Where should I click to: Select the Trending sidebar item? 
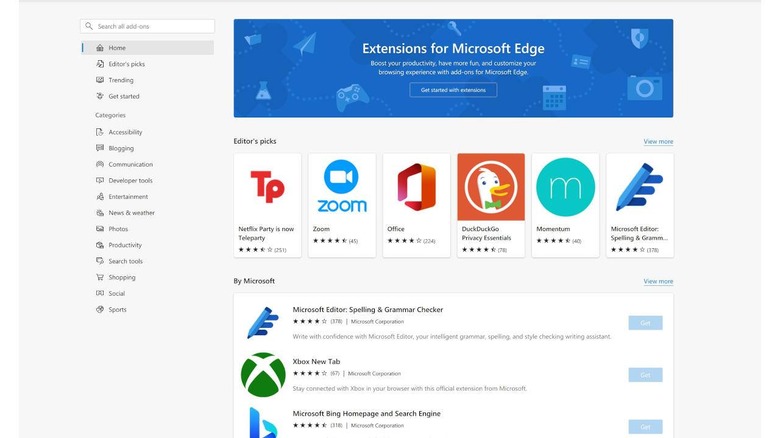pyautogui.click(x=121, y=80)
